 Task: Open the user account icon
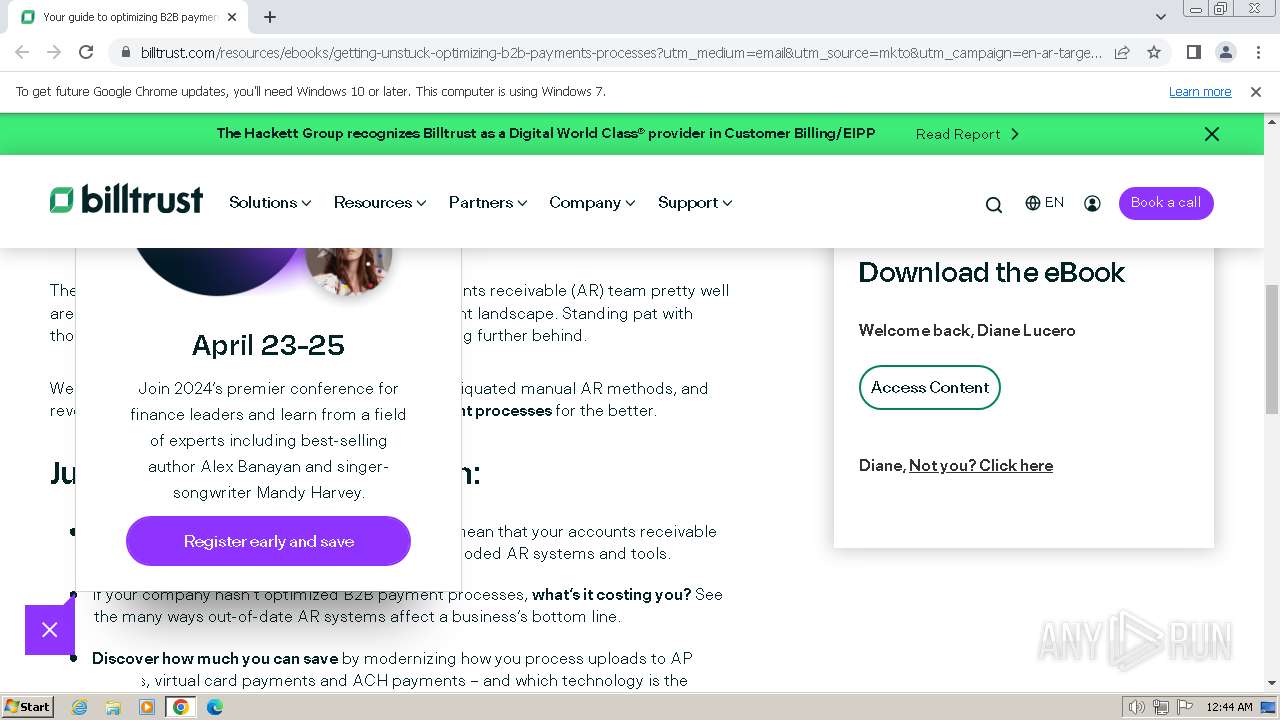1092,203
